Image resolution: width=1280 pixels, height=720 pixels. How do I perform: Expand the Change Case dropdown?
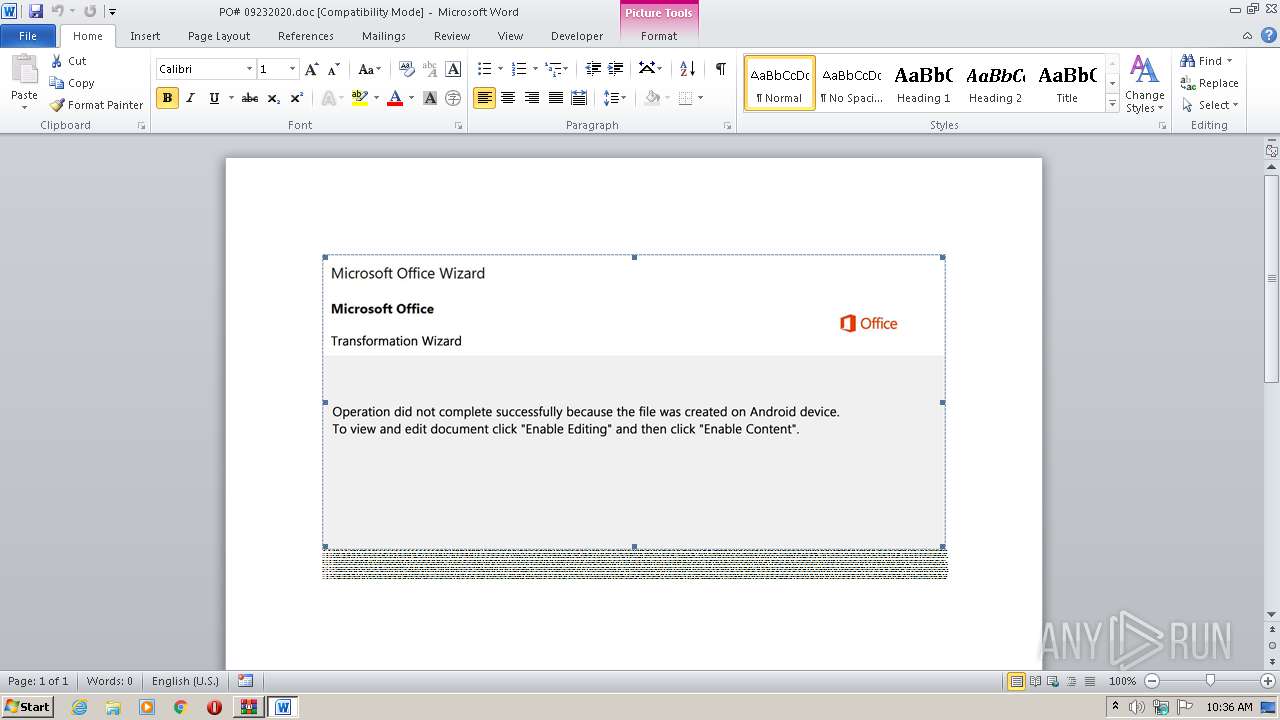point(369,69)
